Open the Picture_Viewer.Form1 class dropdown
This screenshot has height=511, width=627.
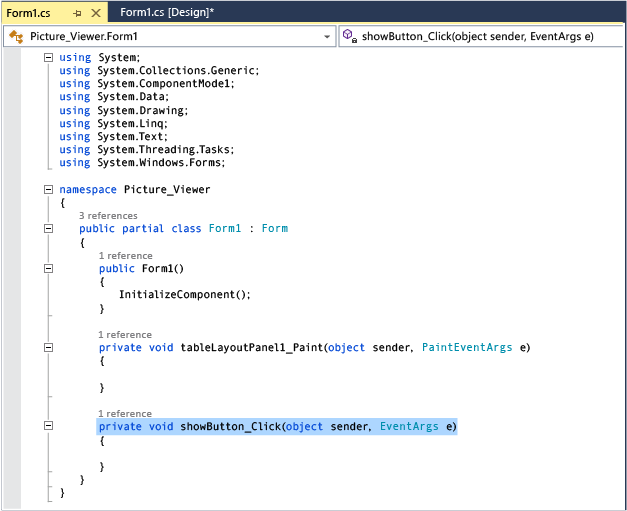(327, 37)
